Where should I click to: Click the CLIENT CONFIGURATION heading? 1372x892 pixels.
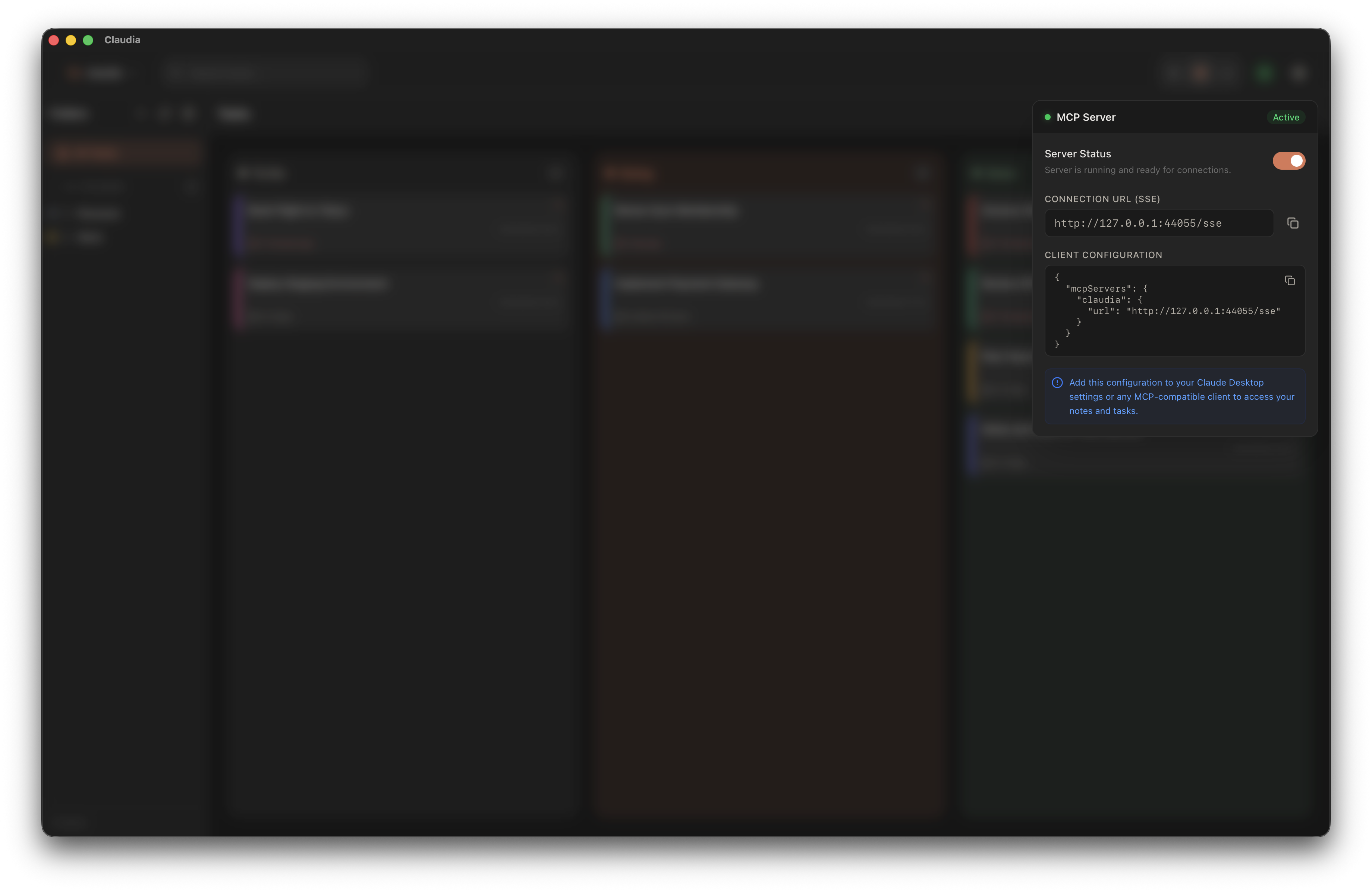coord(1103,255)
